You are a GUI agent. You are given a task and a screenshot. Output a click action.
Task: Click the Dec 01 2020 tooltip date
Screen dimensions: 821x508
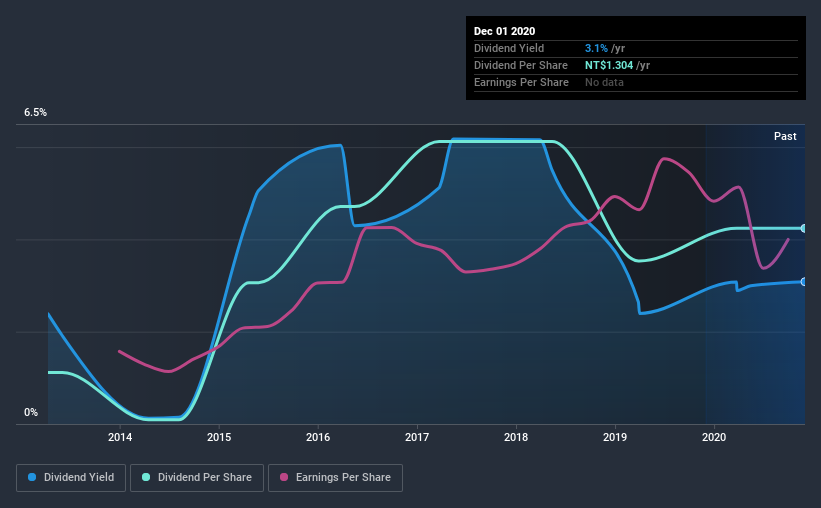click(504, 31)
